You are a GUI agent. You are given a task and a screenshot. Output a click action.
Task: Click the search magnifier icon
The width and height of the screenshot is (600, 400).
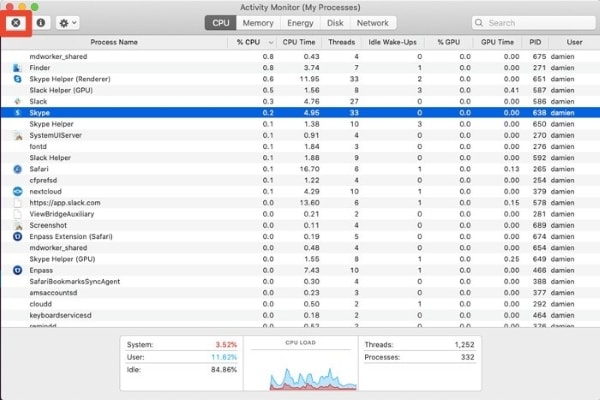pos(479,23)
